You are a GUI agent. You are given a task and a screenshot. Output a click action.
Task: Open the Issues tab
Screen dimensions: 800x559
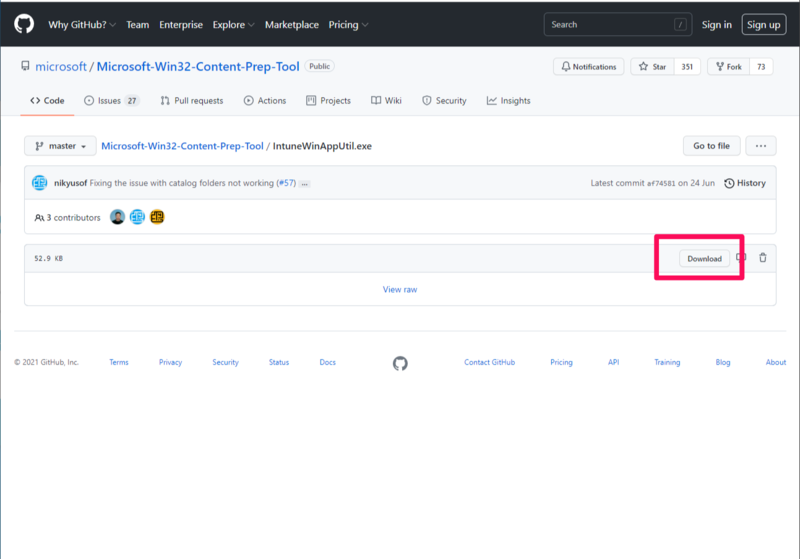[x=112, y=100]
